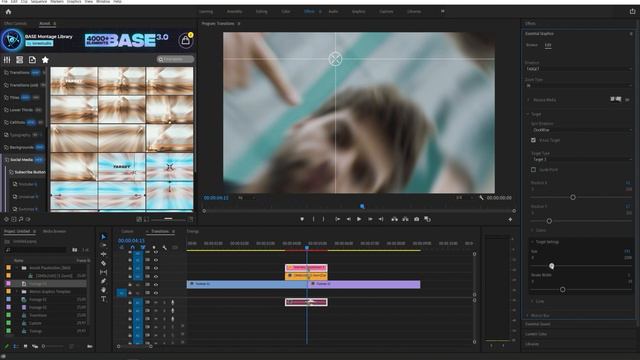Open the Spin Direction dropdown

pos(582,130)
